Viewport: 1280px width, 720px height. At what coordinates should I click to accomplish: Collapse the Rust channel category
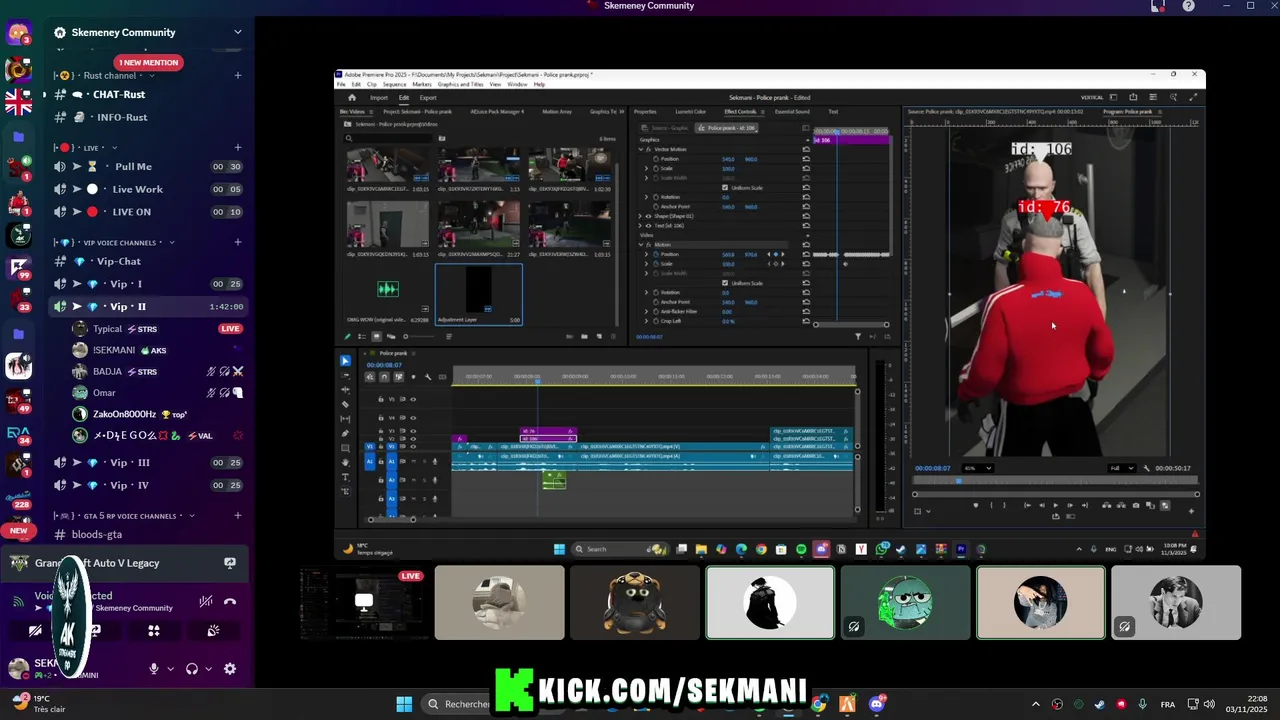(x=109, y=75)
